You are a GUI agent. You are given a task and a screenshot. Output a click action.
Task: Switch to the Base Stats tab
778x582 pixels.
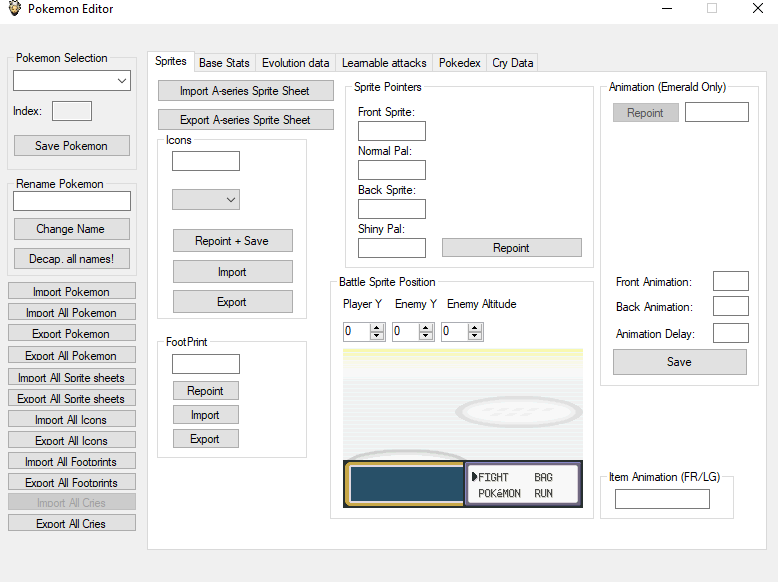[x=224, y=63]
